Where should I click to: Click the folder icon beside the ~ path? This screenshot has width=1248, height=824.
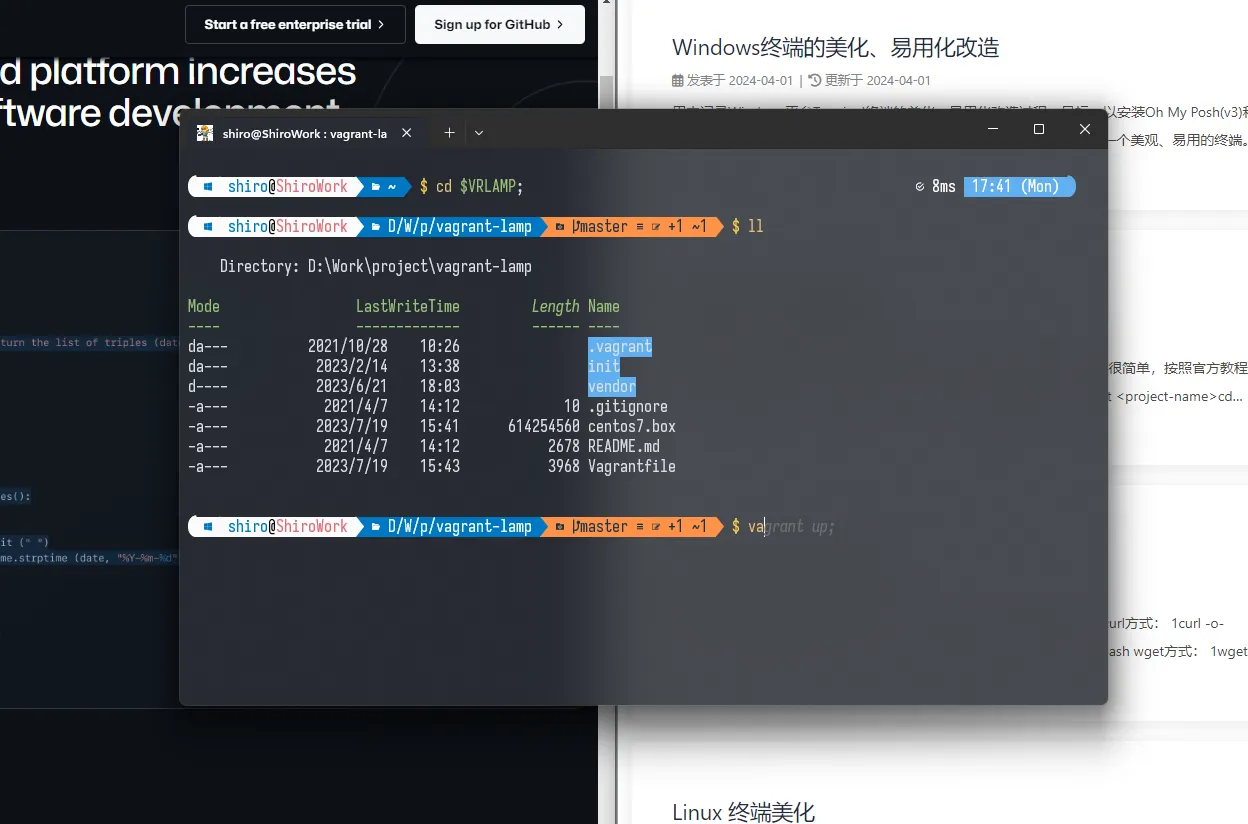coord(375,187)
